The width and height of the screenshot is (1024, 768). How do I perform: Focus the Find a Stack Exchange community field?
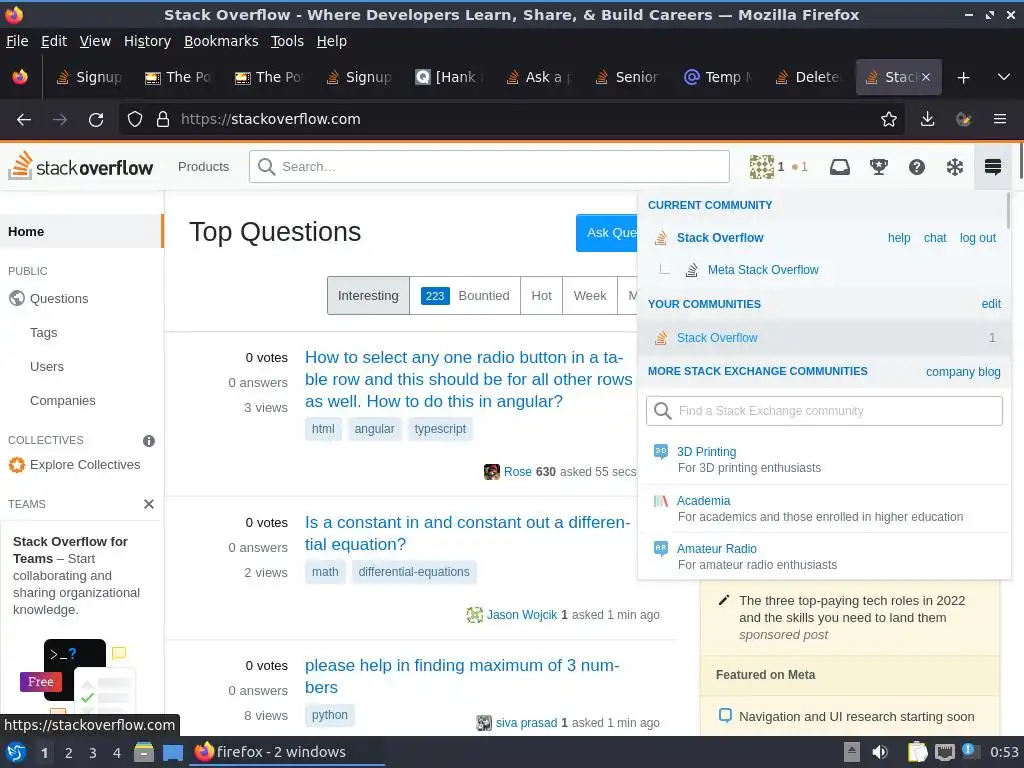824,411
